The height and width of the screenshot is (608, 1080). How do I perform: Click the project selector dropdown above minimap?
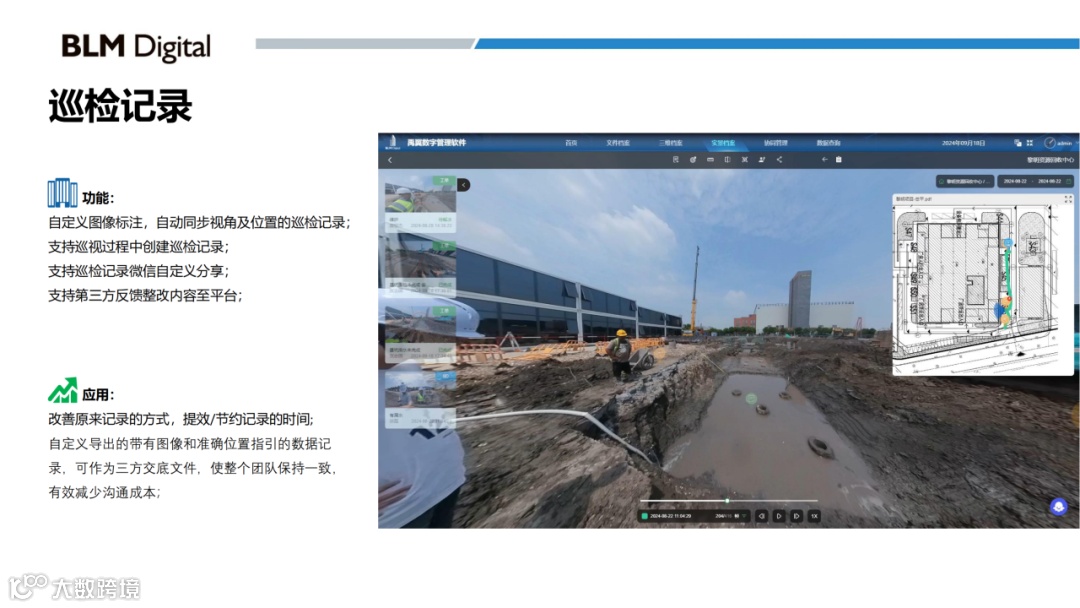coord(964,181)
